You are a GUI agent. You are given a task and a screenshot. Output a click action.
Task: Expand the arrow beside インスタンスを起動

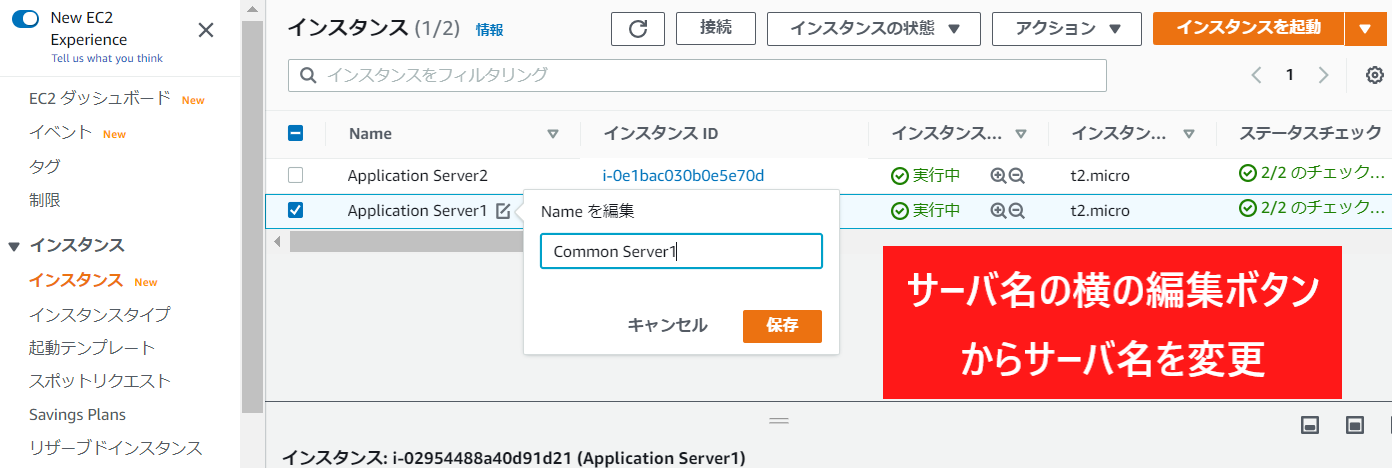[x=1365, y=29]
